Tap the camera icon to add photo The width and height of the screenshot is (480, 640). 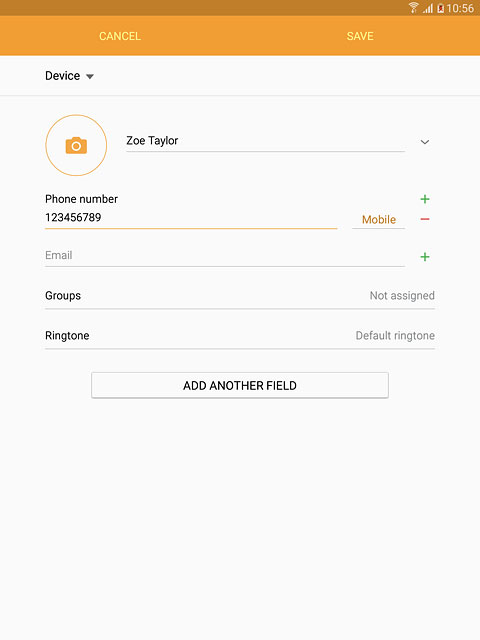[76, 145]
